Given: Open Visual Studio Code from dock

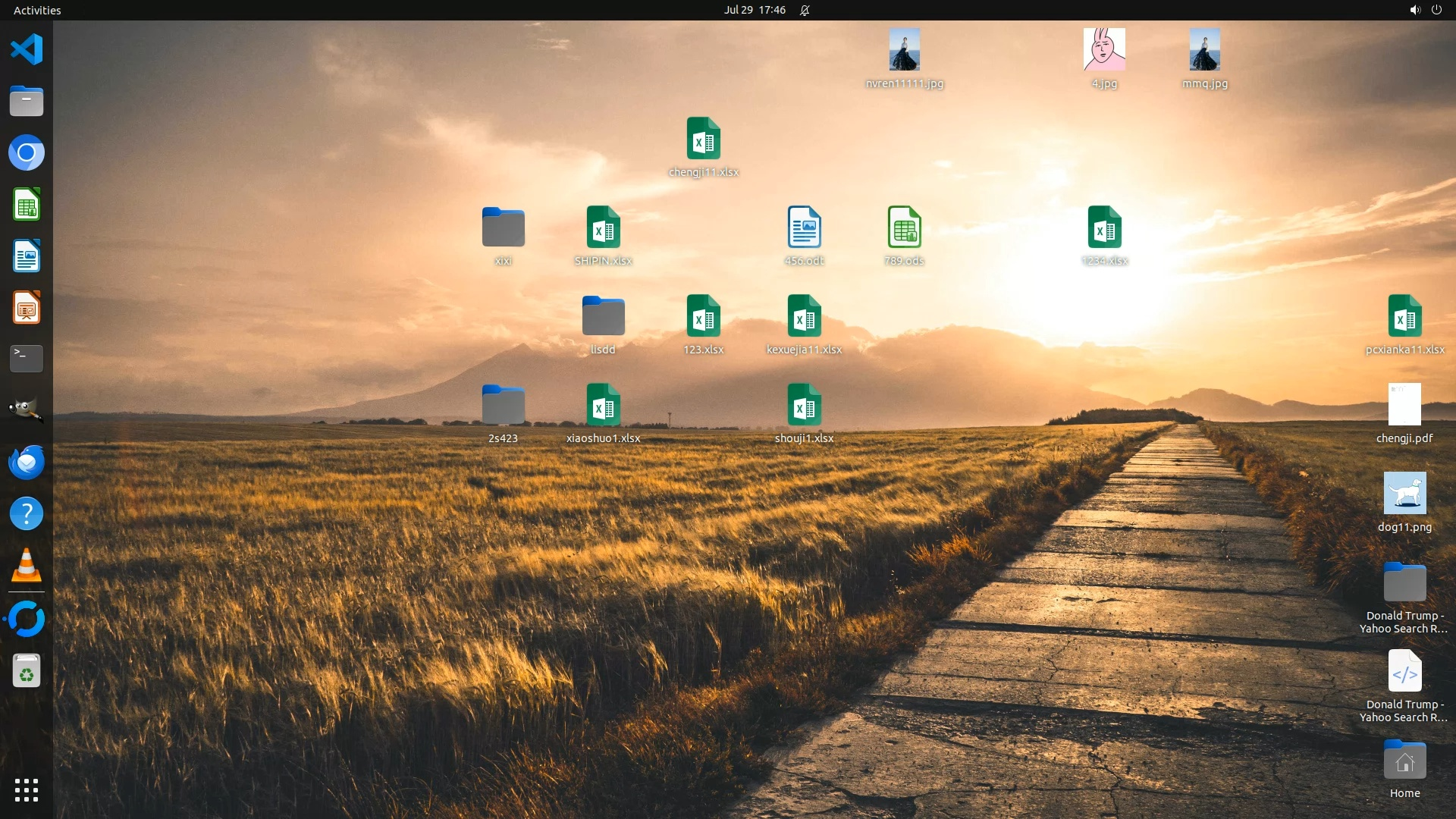Looking at the screenshot, I should pos(27,50).
